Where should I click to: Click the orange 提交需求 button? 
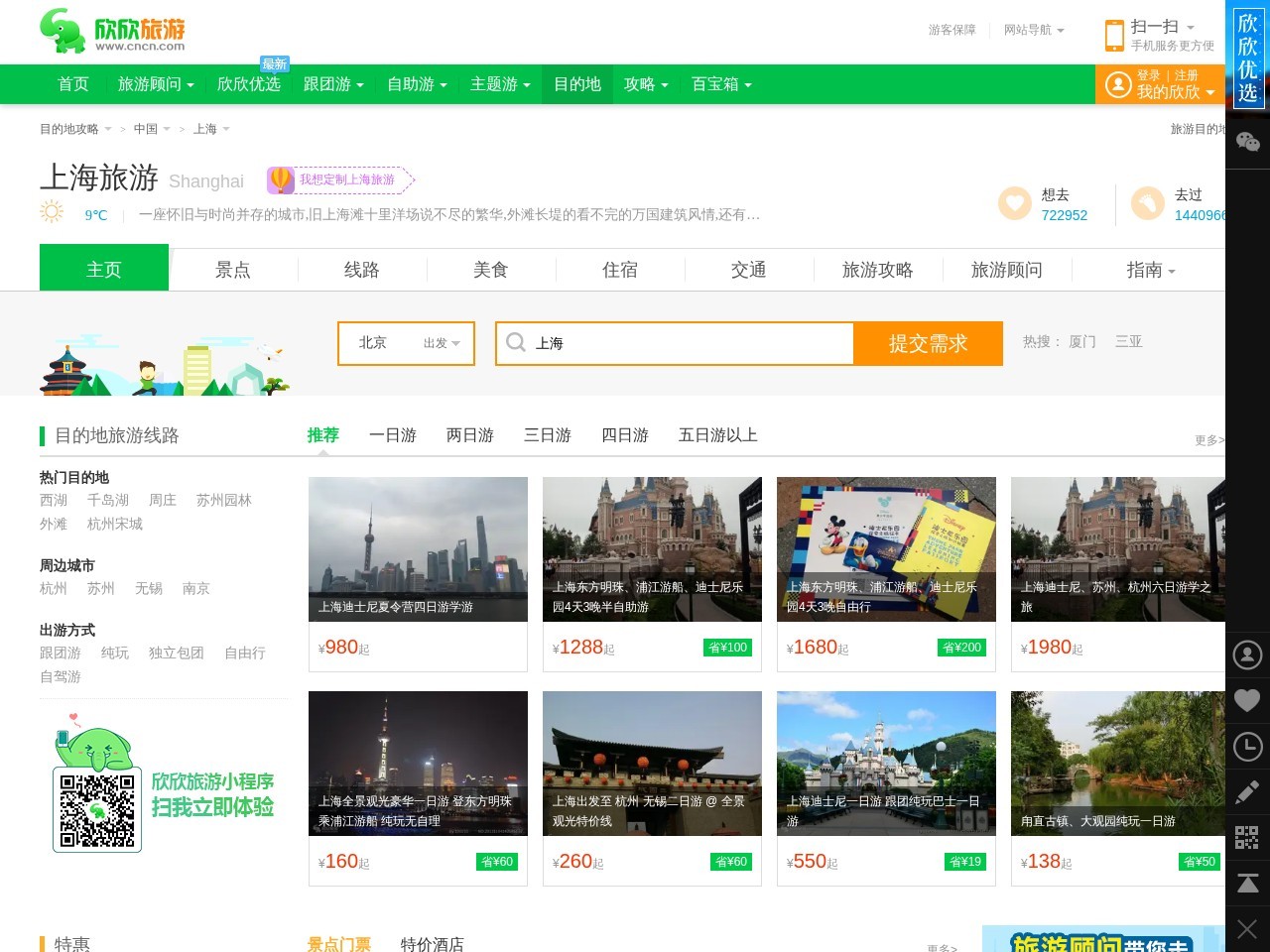point(929,343)
